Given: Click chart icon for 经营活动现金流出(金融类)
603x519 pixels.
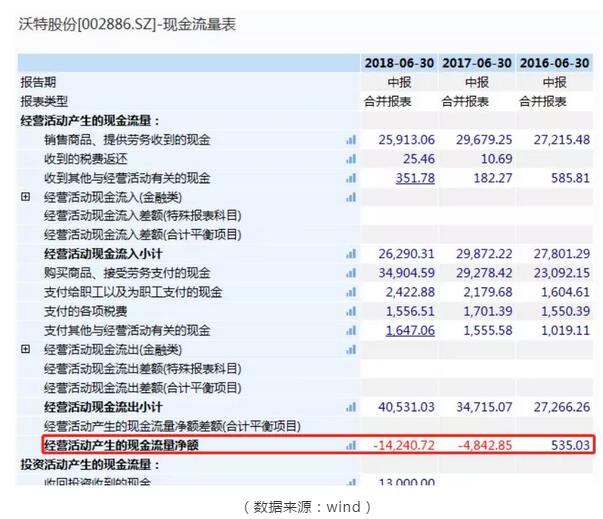Looking at the screenshot, I should [x=351, y=350].
